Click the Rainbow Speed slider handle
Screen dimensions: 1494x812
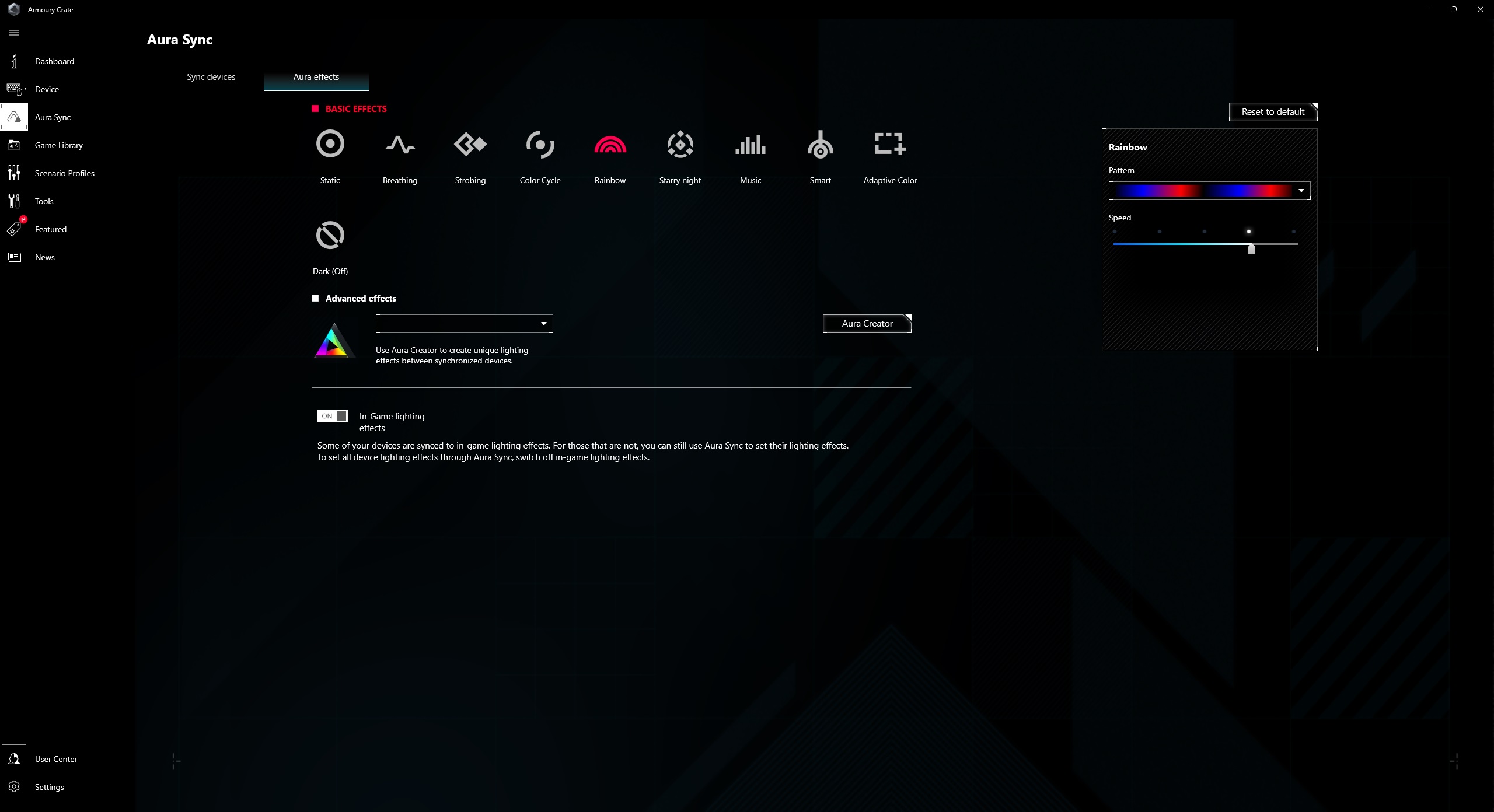pyautogui.click(x=1252, y=249)
